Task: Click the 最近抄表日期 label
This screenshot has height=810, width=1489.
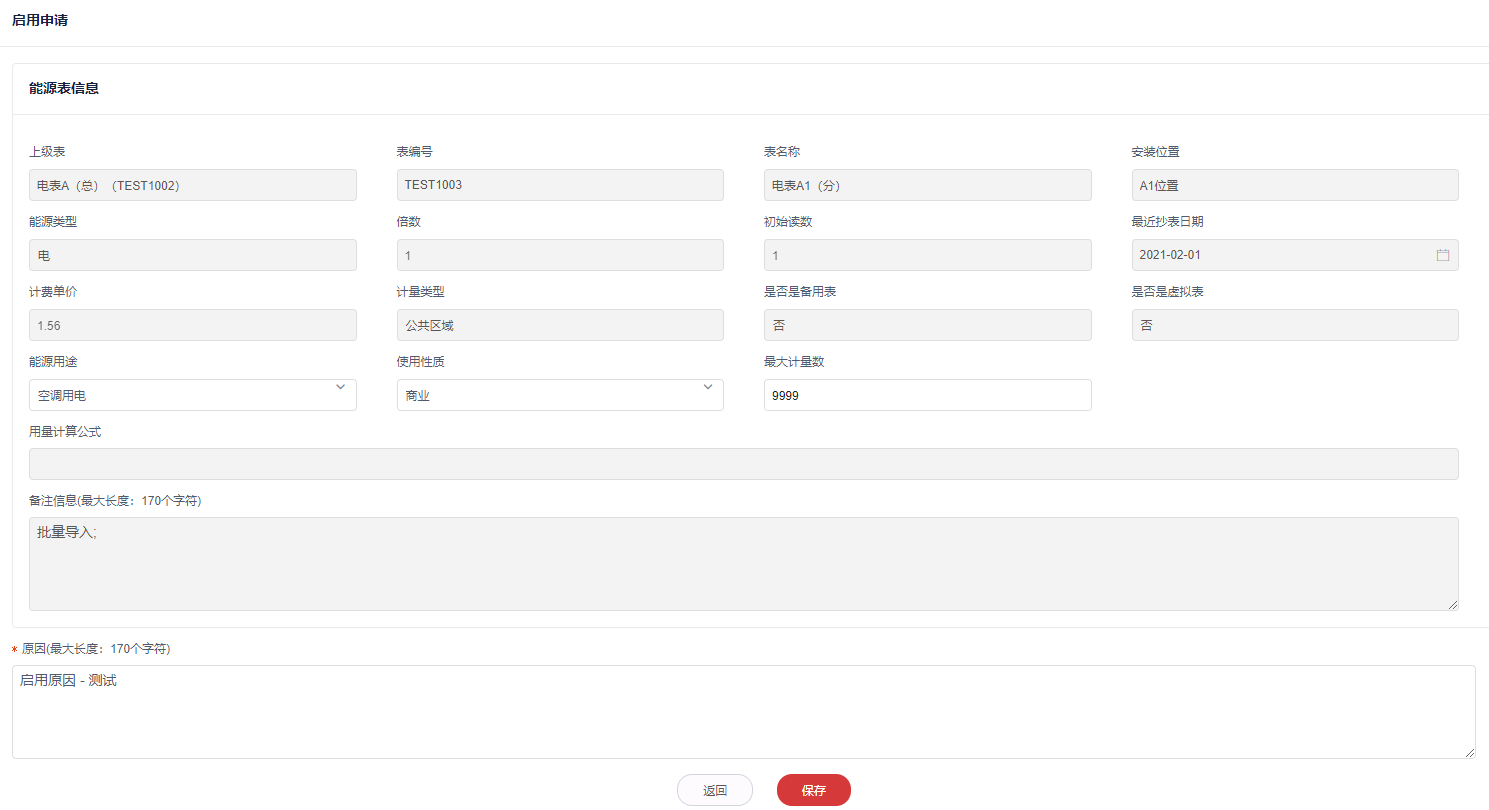Action: pos(1168,222)
